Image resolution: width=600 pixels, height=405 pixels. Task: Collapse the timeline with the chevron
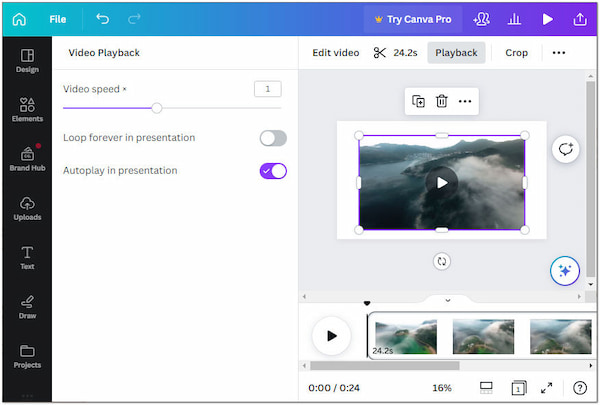[x=447, y=299]
